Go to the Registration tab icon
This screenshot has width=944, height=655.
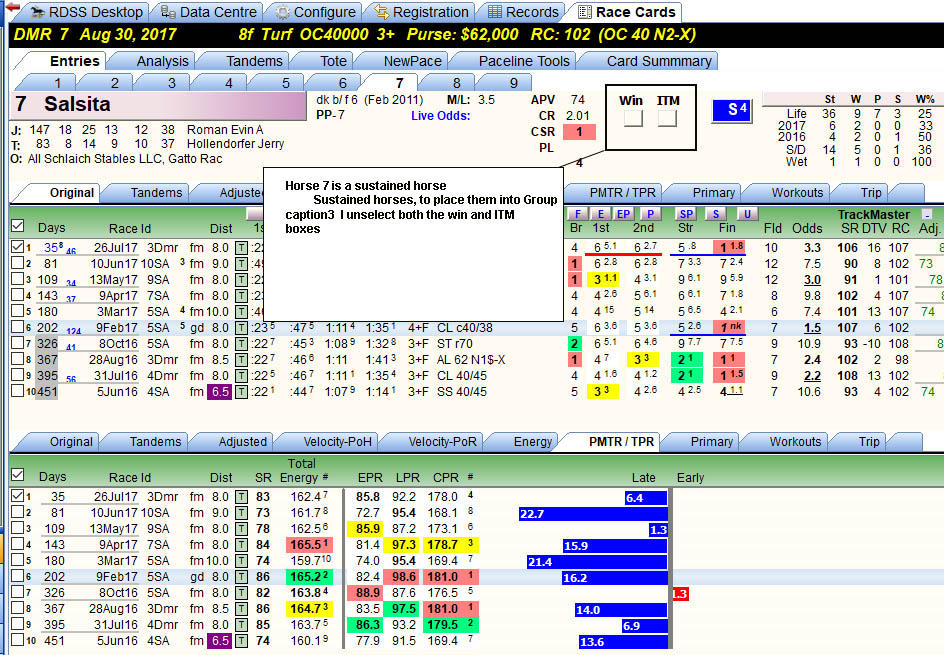click(x=380, y=12)
